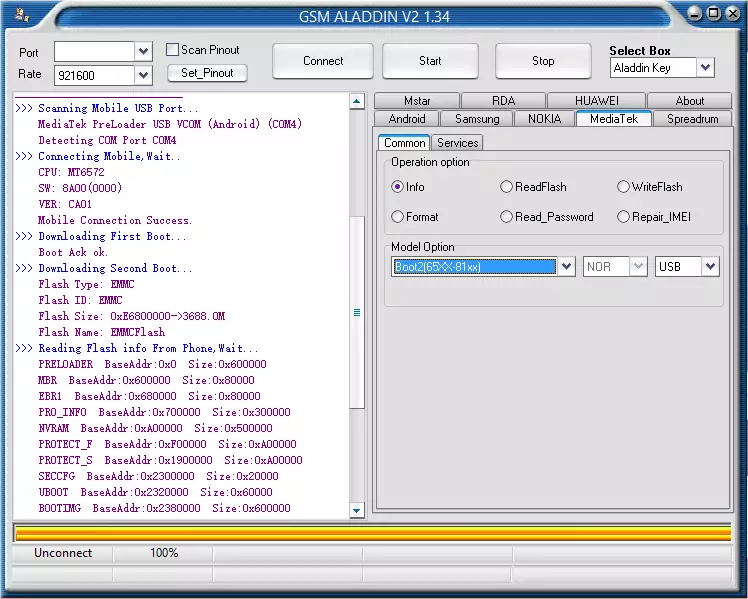Open the NOR flash type dropdown
748x599 pixels.
(x=638, y=266)
